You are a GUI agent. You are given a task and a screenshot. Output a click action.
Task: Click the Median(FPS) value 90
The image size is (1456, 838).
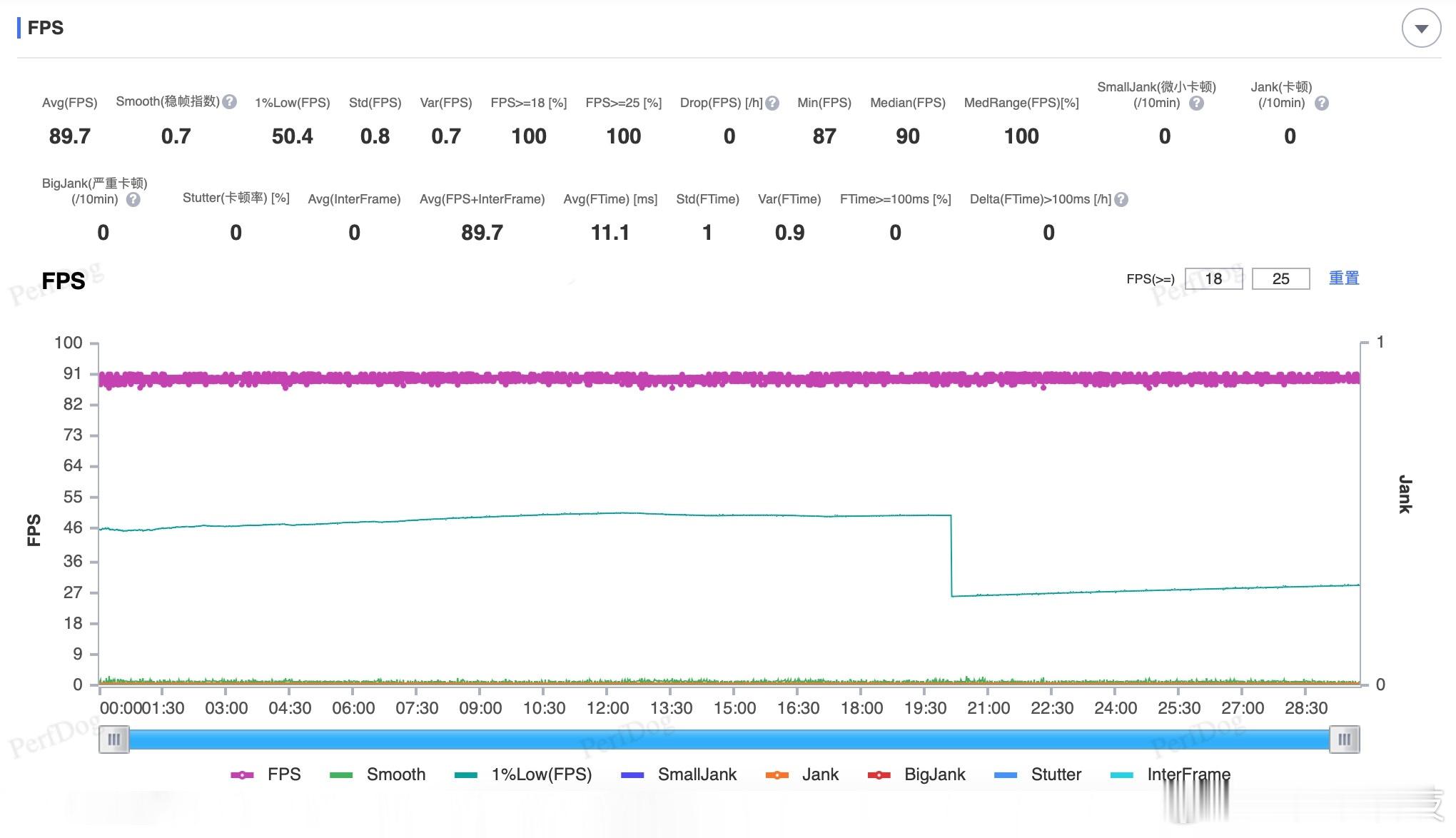pyautogui.click(x=908, y=136)
